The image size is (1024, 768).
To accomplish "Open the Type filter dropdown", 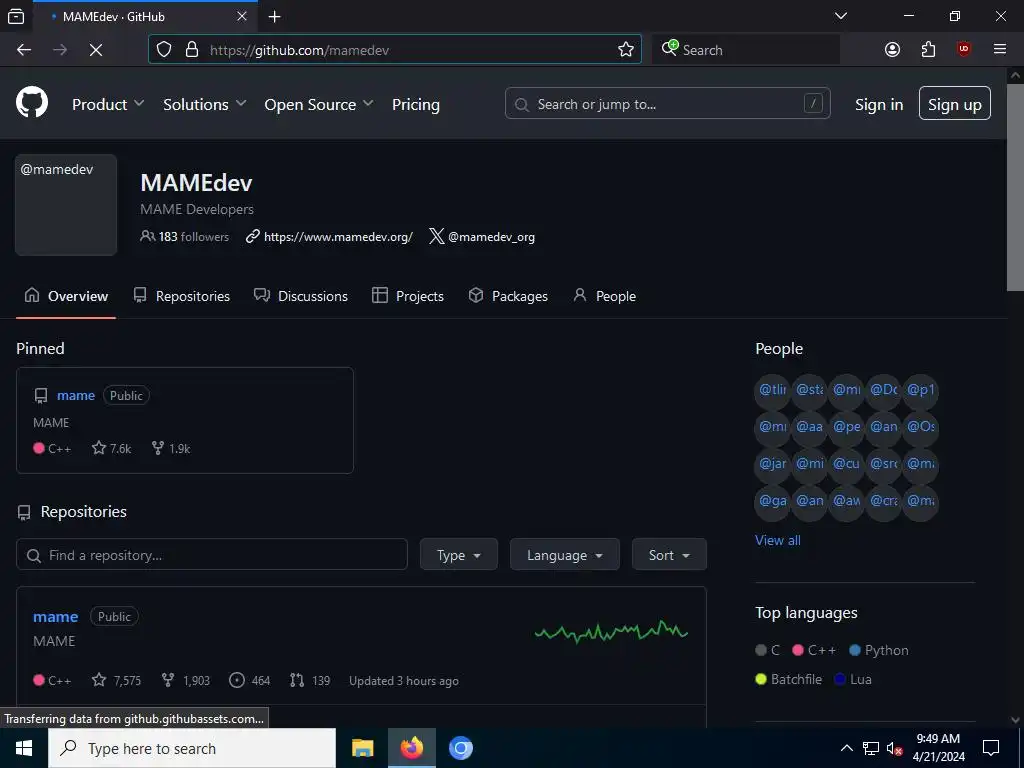I will tap(458, 555).
